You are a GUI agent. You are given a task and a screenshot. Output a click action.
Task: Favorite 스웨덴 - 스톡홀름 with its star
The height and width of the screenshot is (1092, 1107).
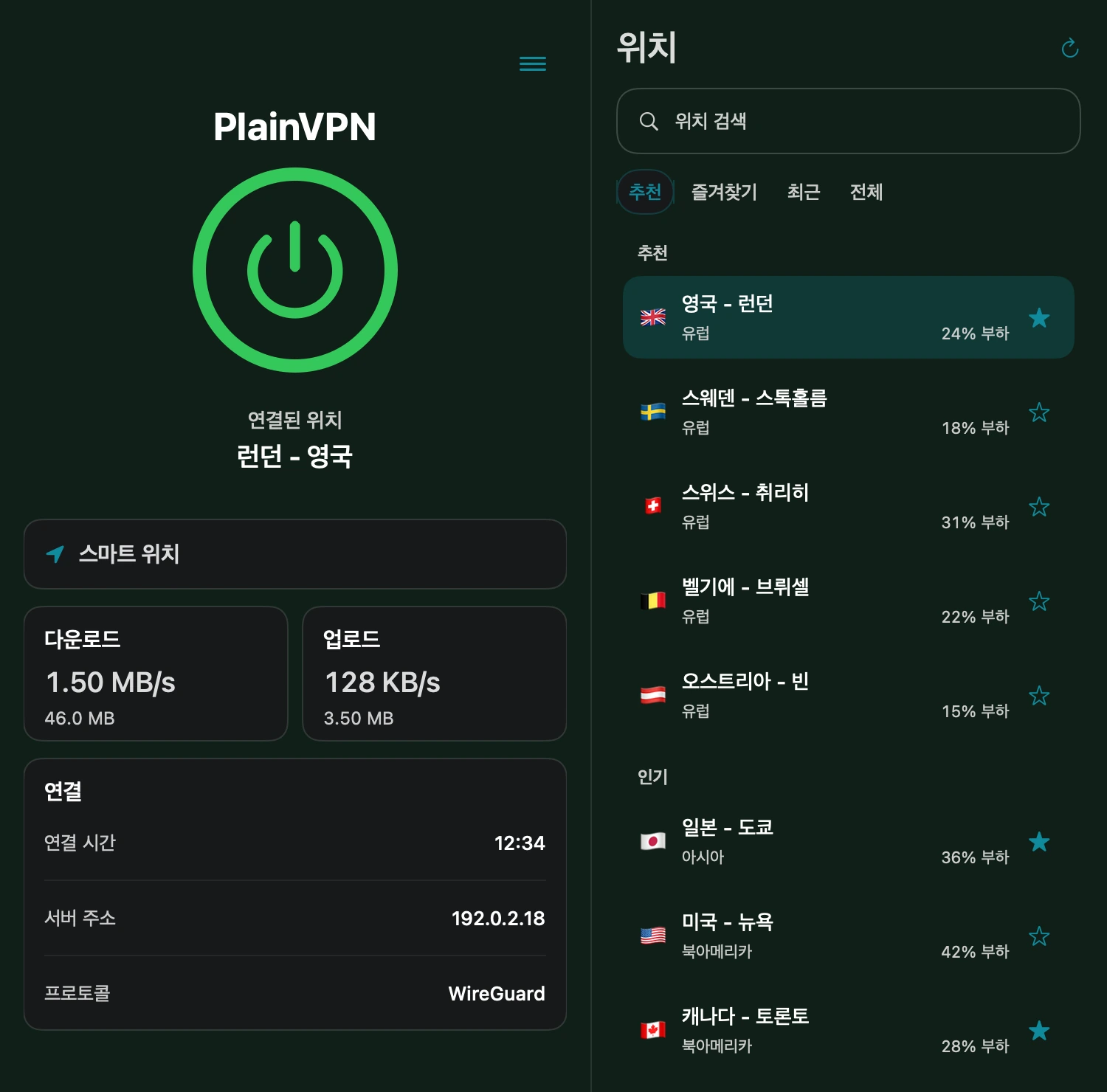click(1039, 412)
